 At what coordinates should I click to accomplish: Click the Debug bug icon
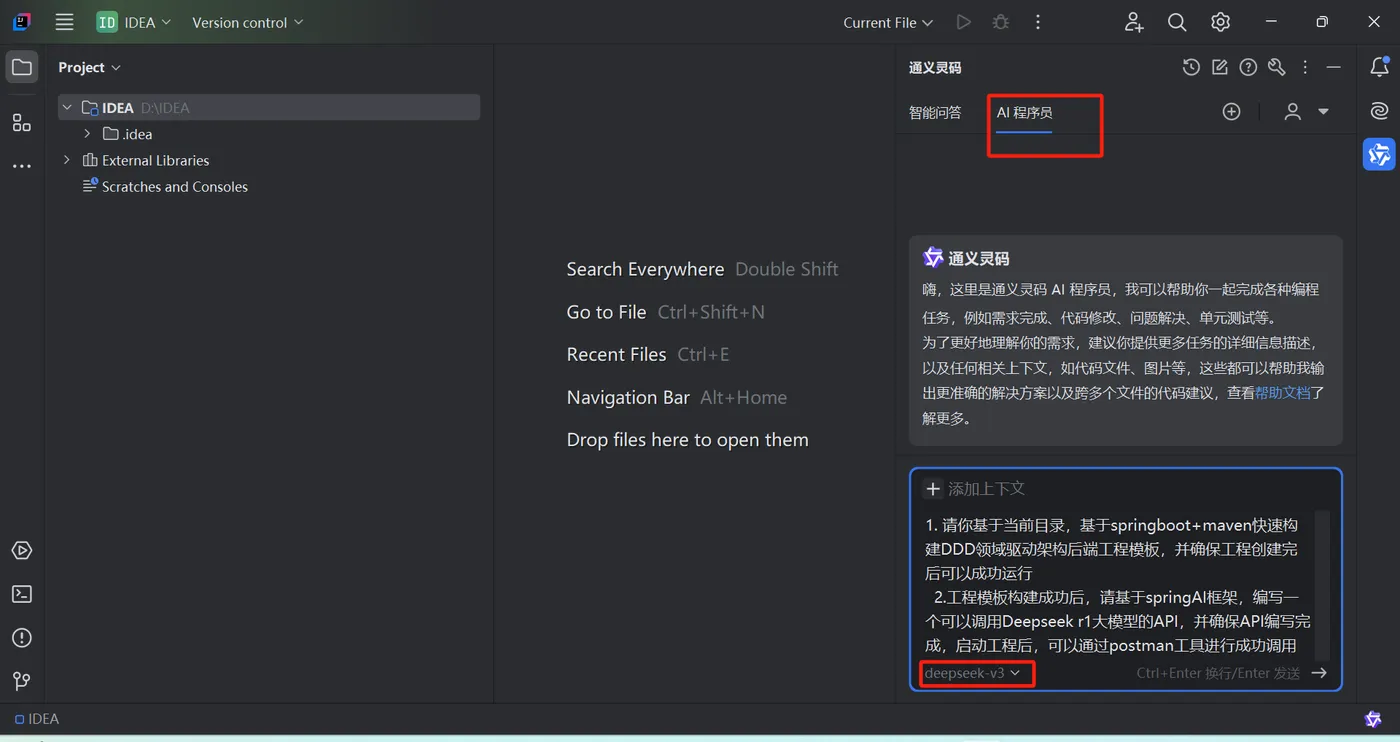click(1000, 22)
